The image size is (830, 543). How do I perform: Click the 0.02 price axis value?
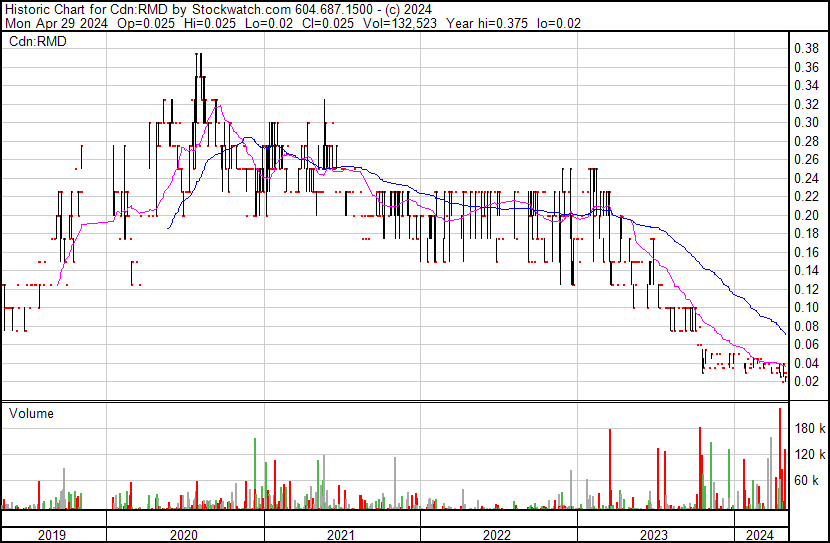pyautogui.click(x=807, y=382)
